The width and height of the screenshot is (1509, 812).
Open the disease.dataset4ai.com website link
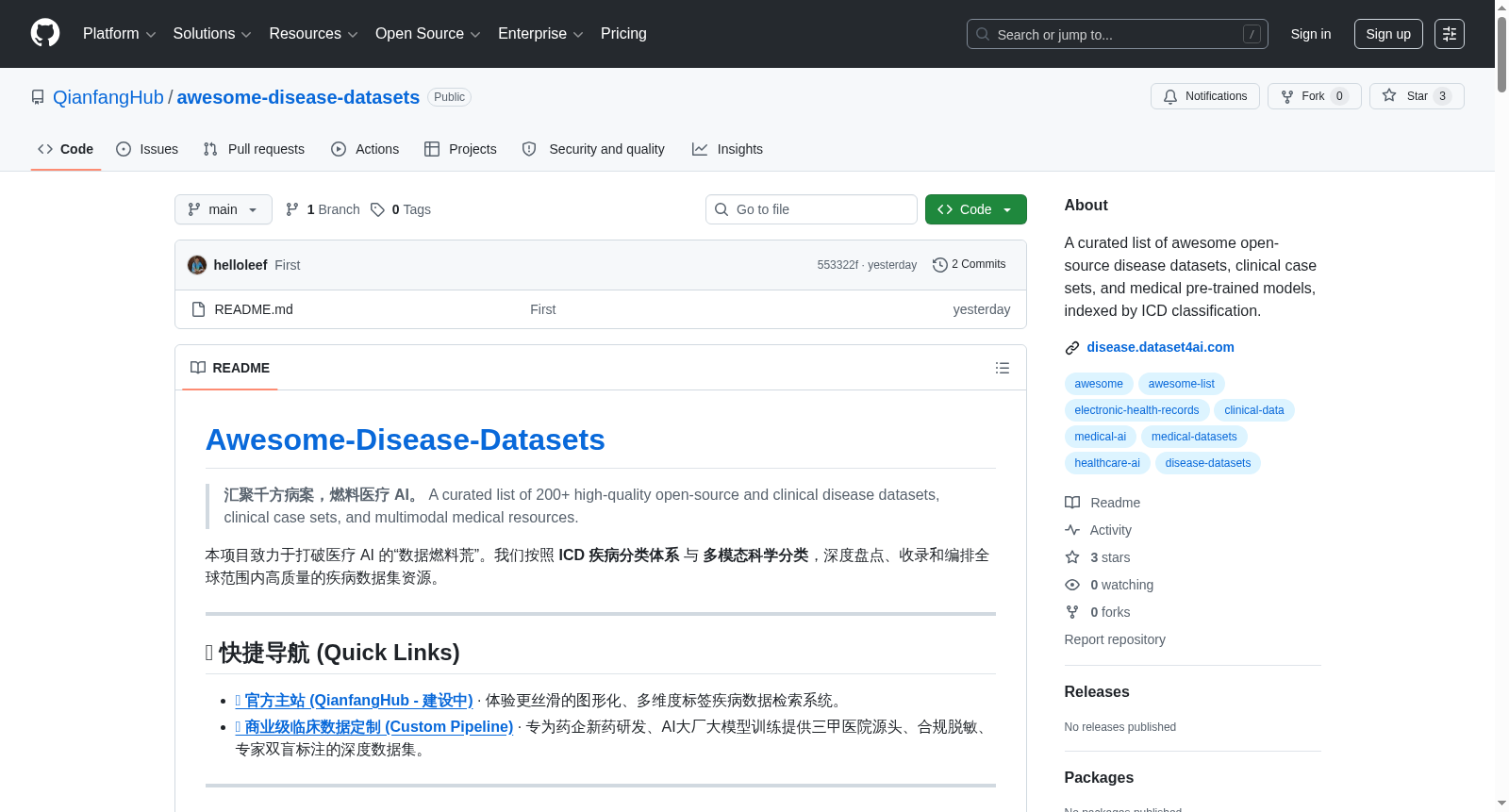(1160, 347)
